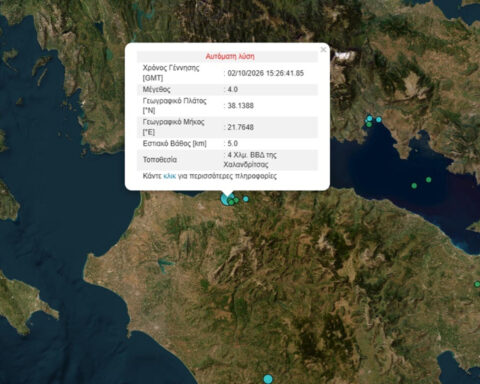This screenshot has width=480, height=384.
Task: Click the green marker at the right map edge
Action: [477, 284]
